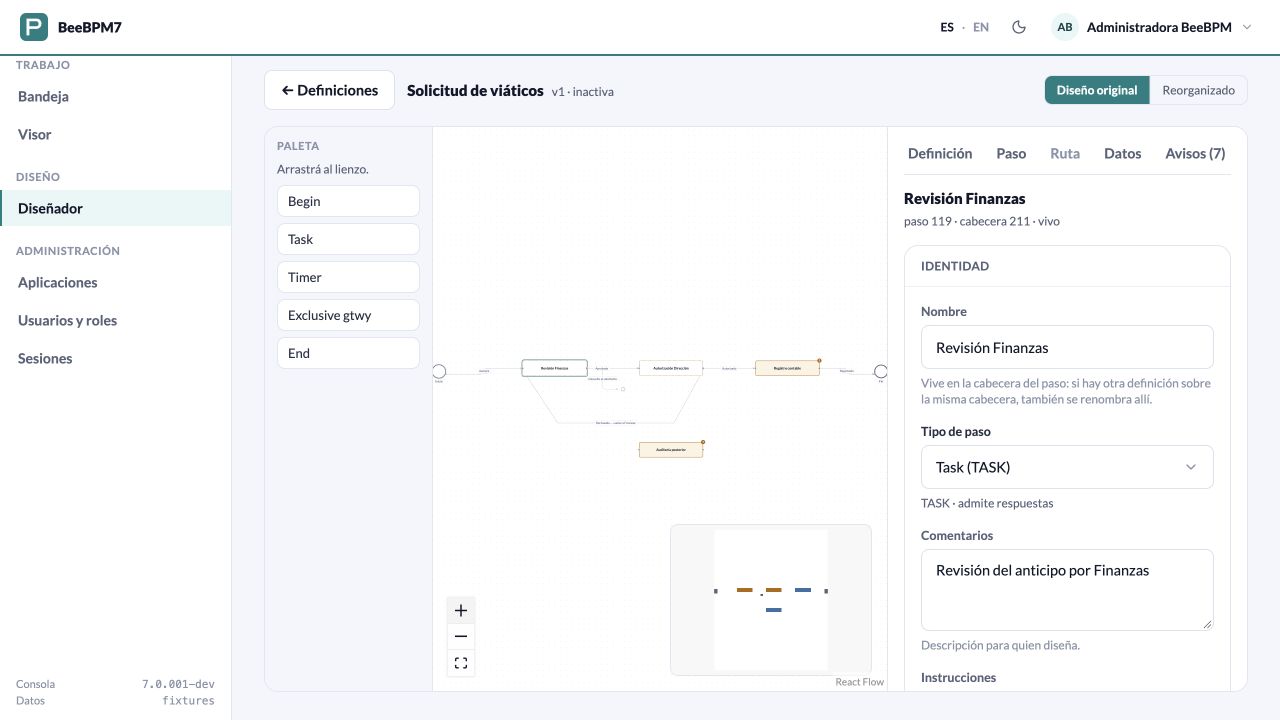Open Usuarios y roles

pos(115,320)
